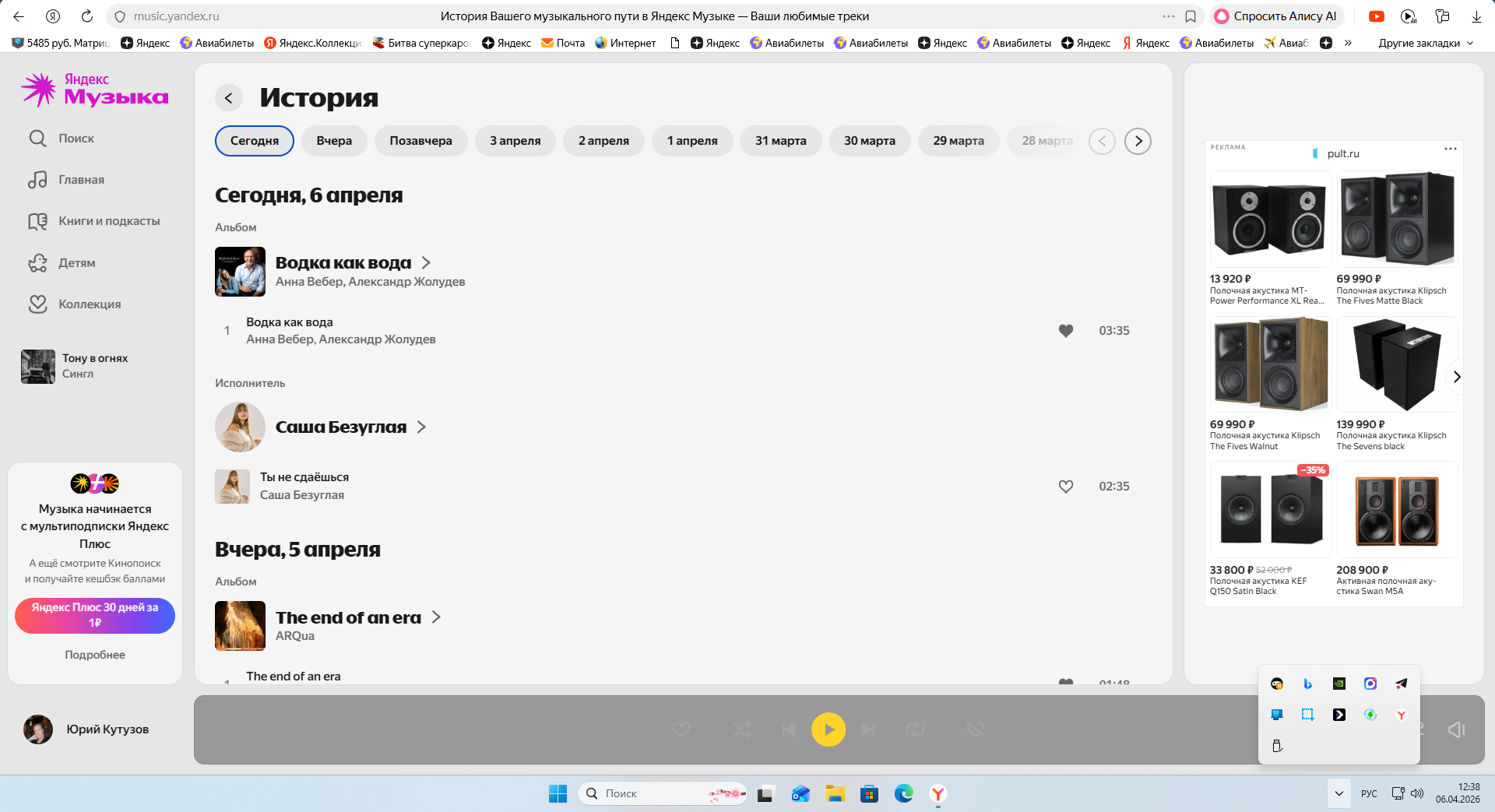This screenshot has width=1495, height=812.
Task: Bookmark this page via the address bar icon
Action: tap(1191, 16)
